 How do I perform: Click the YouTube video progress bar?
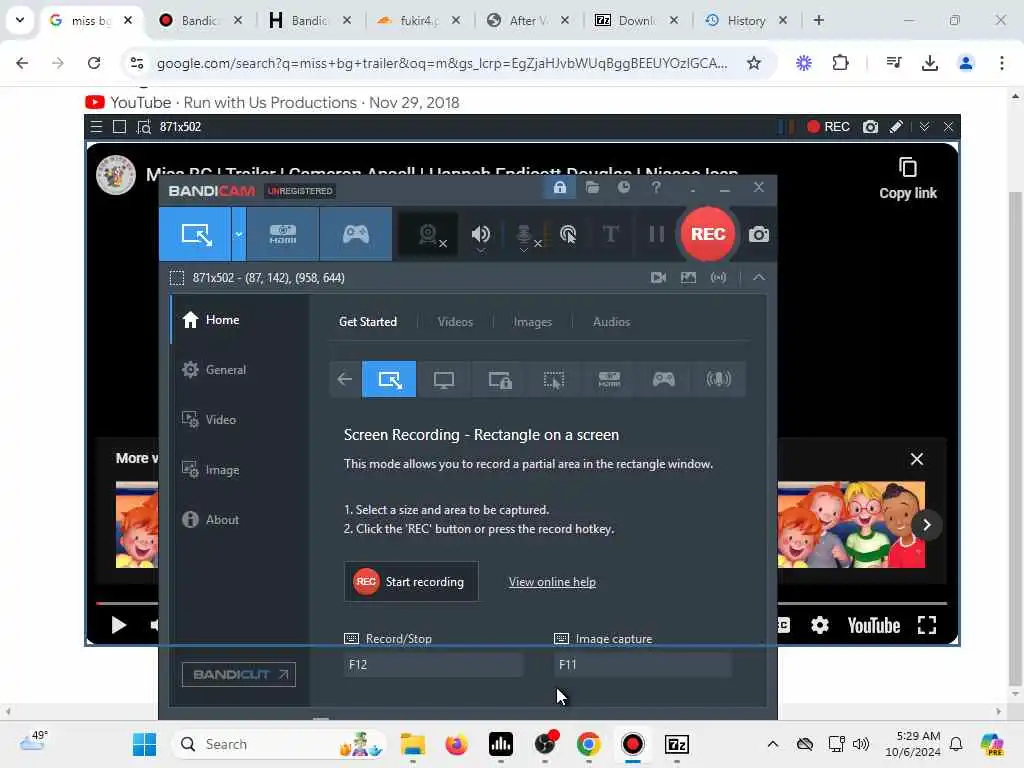521,603
